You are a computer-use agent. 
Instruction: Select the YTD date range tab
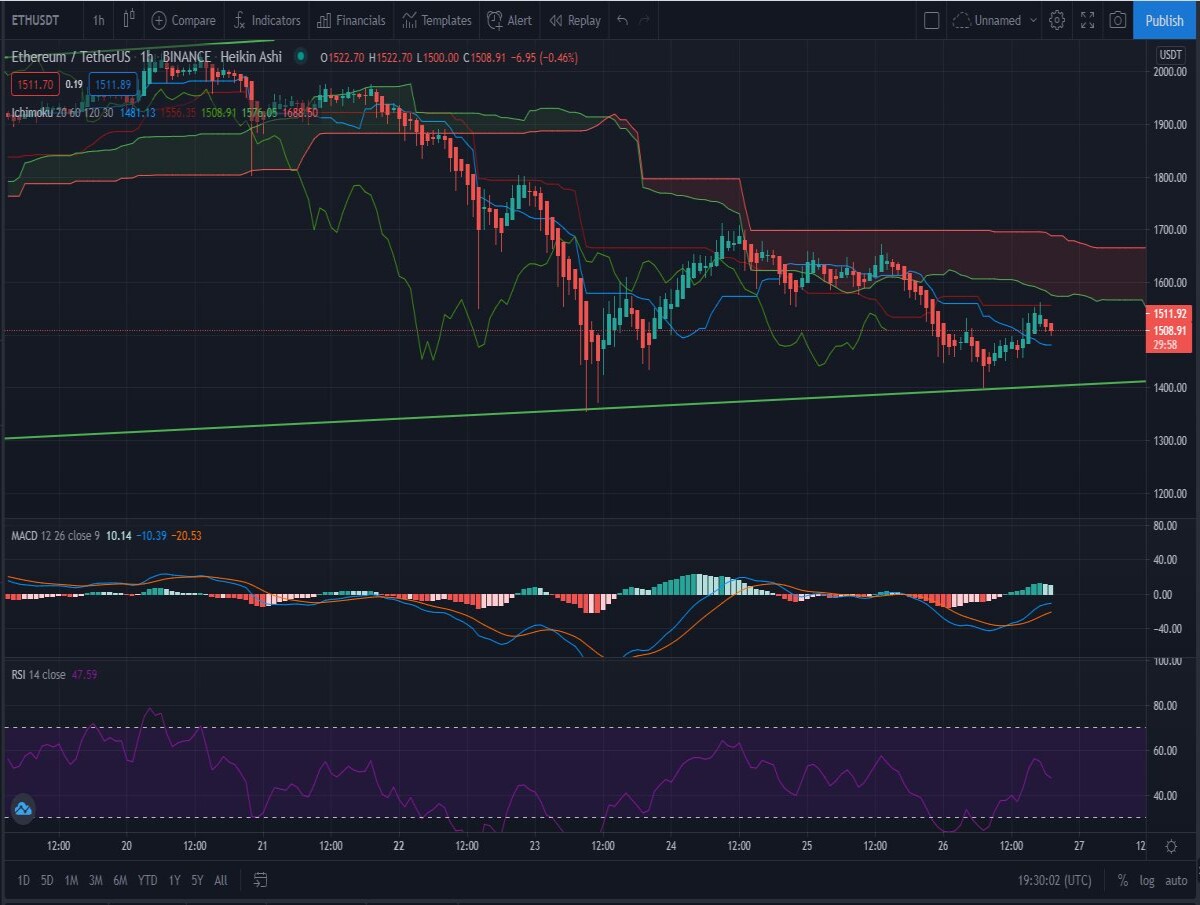point(147,881)
